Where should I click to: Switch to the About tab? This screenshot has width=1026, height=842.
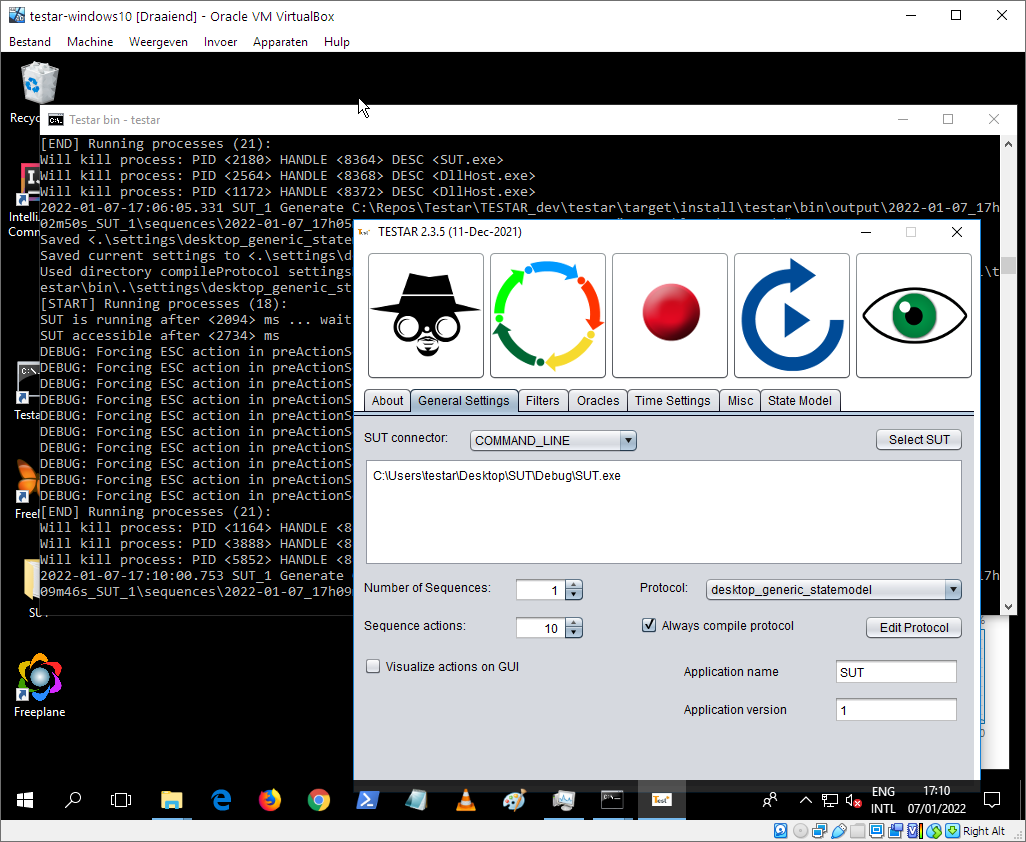tap(387, 400)
